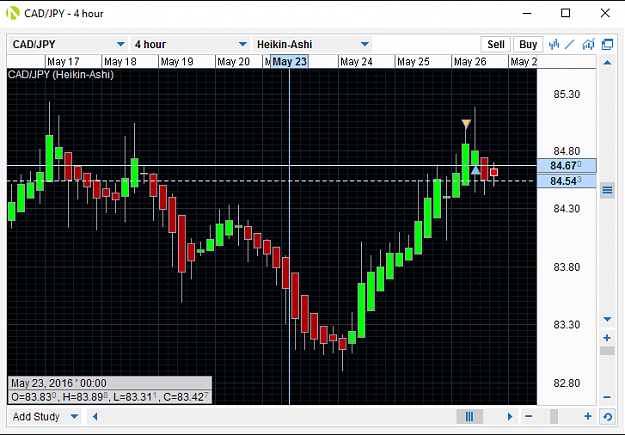
Task: Click the May 26 date label
Action: pyautogui.click(x=470, y=62)
